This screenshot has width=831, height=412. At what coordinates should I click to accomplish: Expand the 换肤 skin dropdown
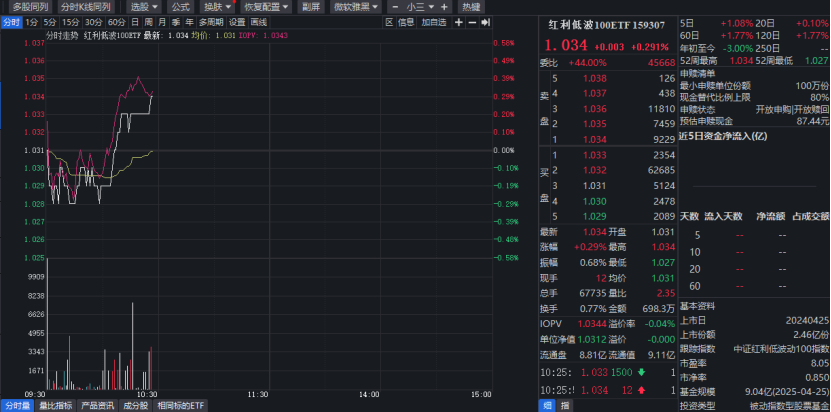pos(218,7)
